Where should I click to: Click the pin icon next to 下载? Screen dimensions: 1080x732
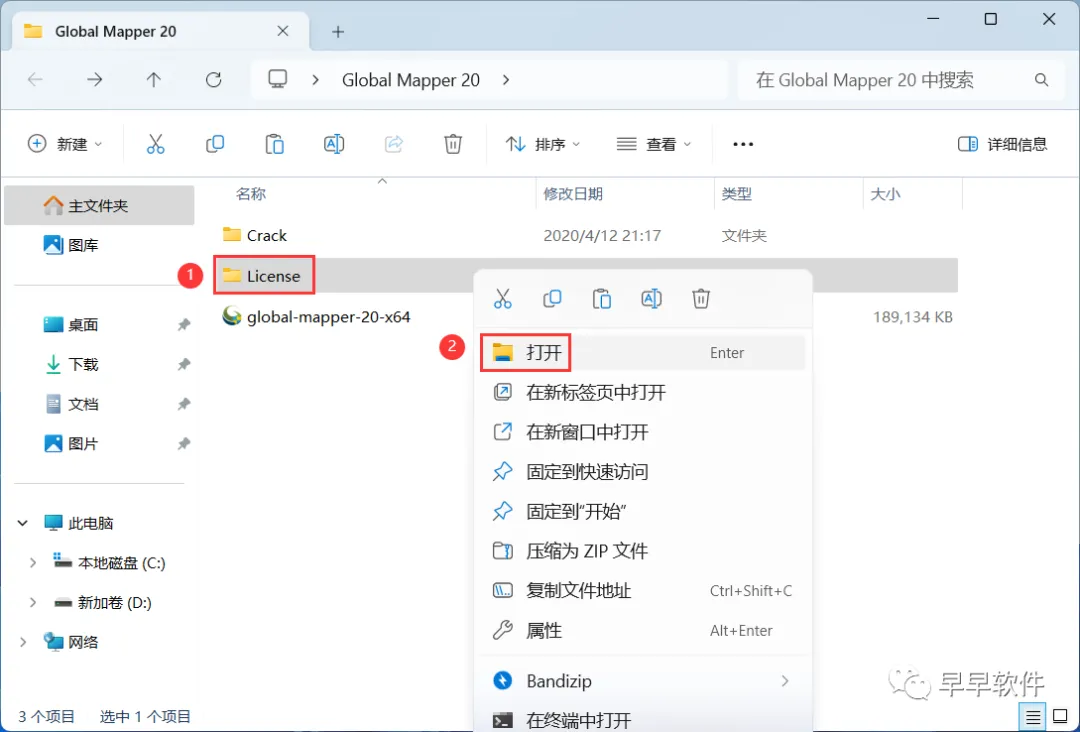point(184,364)
